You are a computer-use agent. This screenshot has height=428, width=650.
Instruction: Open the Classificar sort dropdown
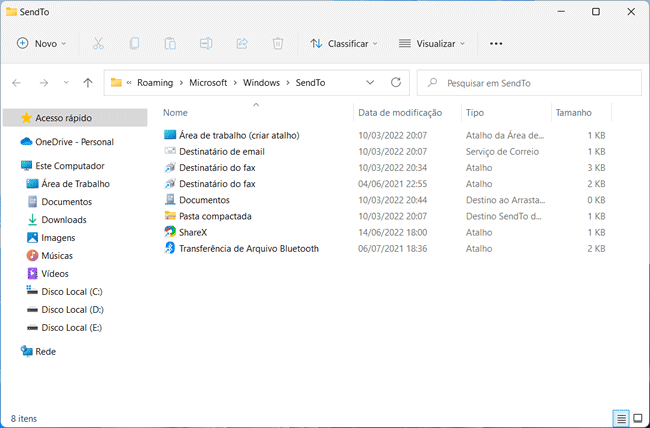pyautogui.click(x=344, y=44)
